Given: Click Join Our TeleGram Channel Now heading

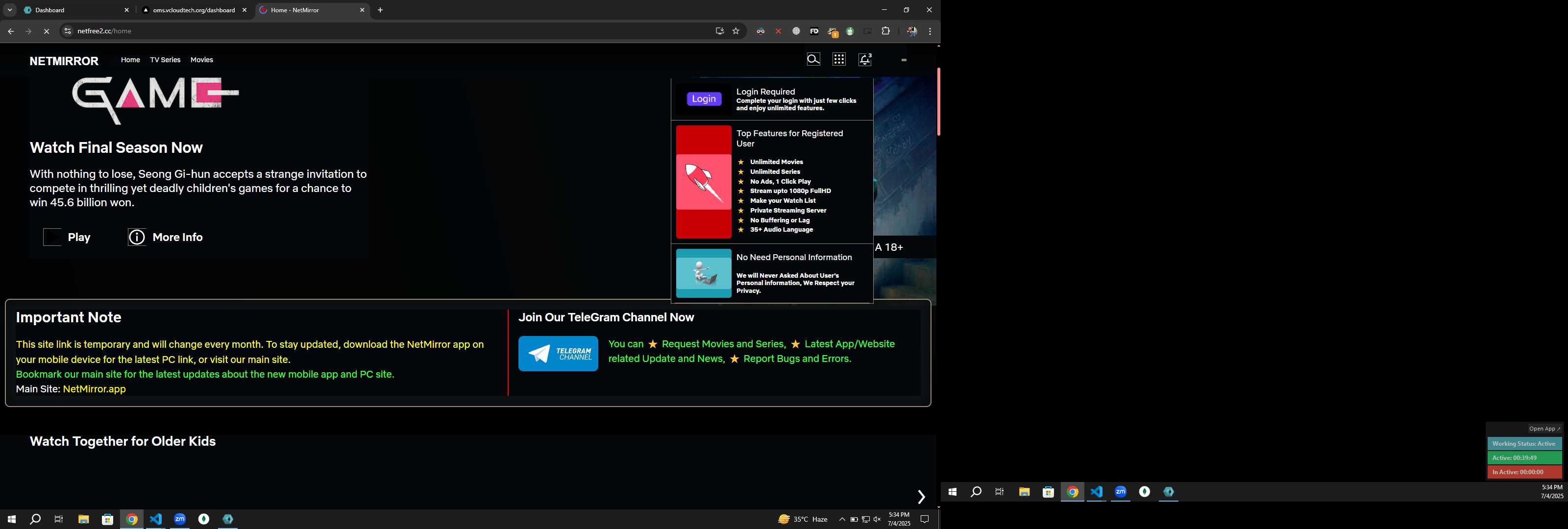Looking at the screenshot, I should [x=606, y=318].
